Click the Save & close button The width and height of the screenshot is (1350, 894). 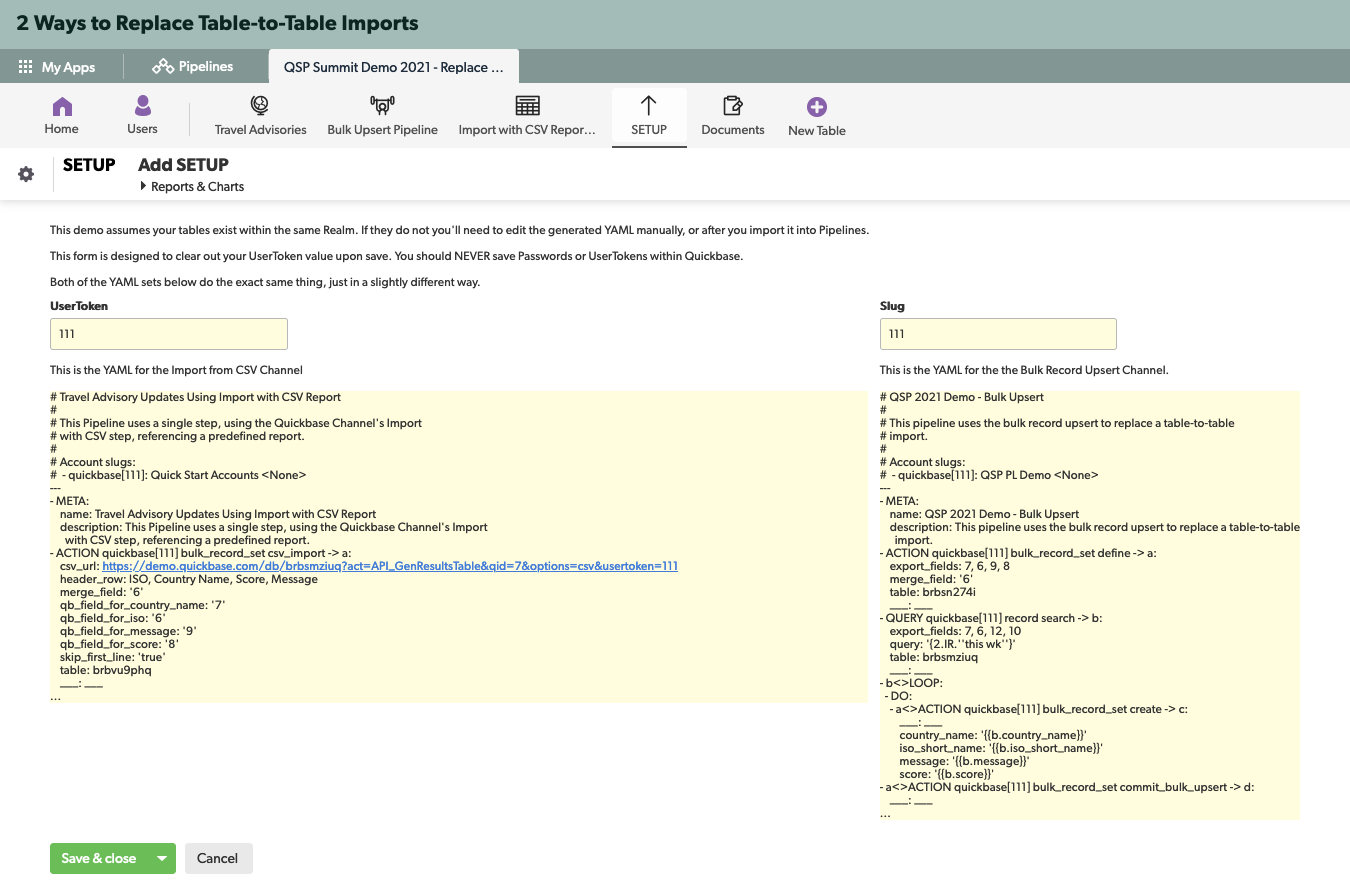(x=99, y=859)
